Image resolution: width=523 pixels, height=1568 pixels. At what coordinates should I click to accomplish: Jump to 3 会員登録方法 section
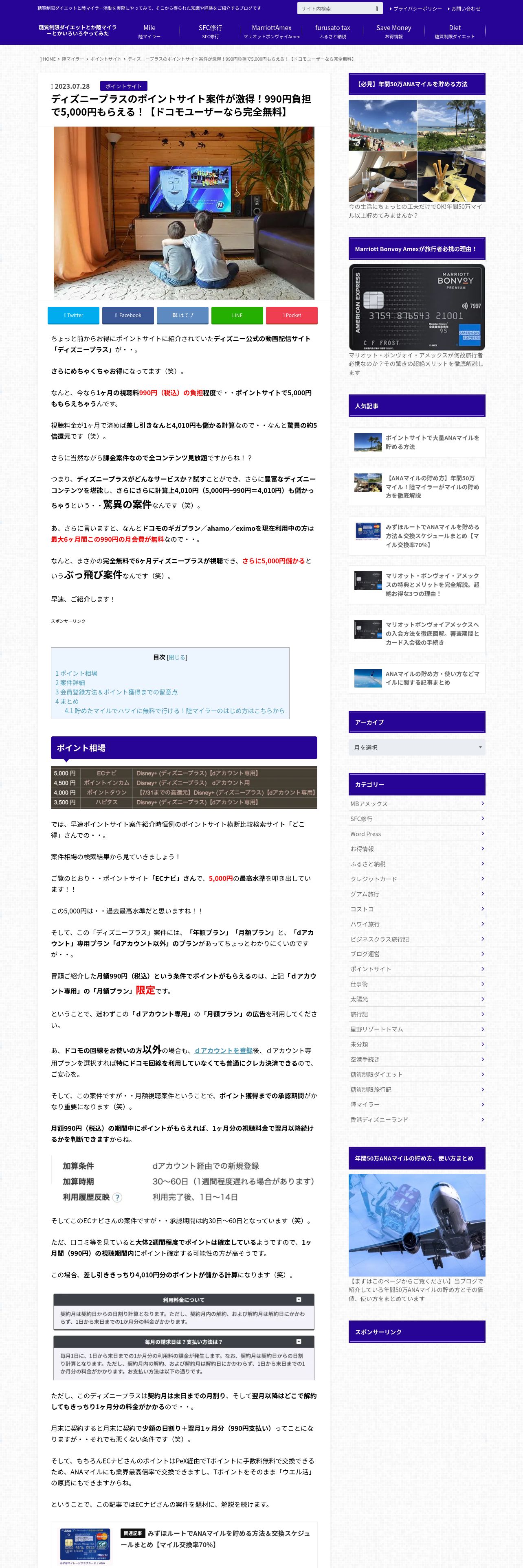(116, 692)
